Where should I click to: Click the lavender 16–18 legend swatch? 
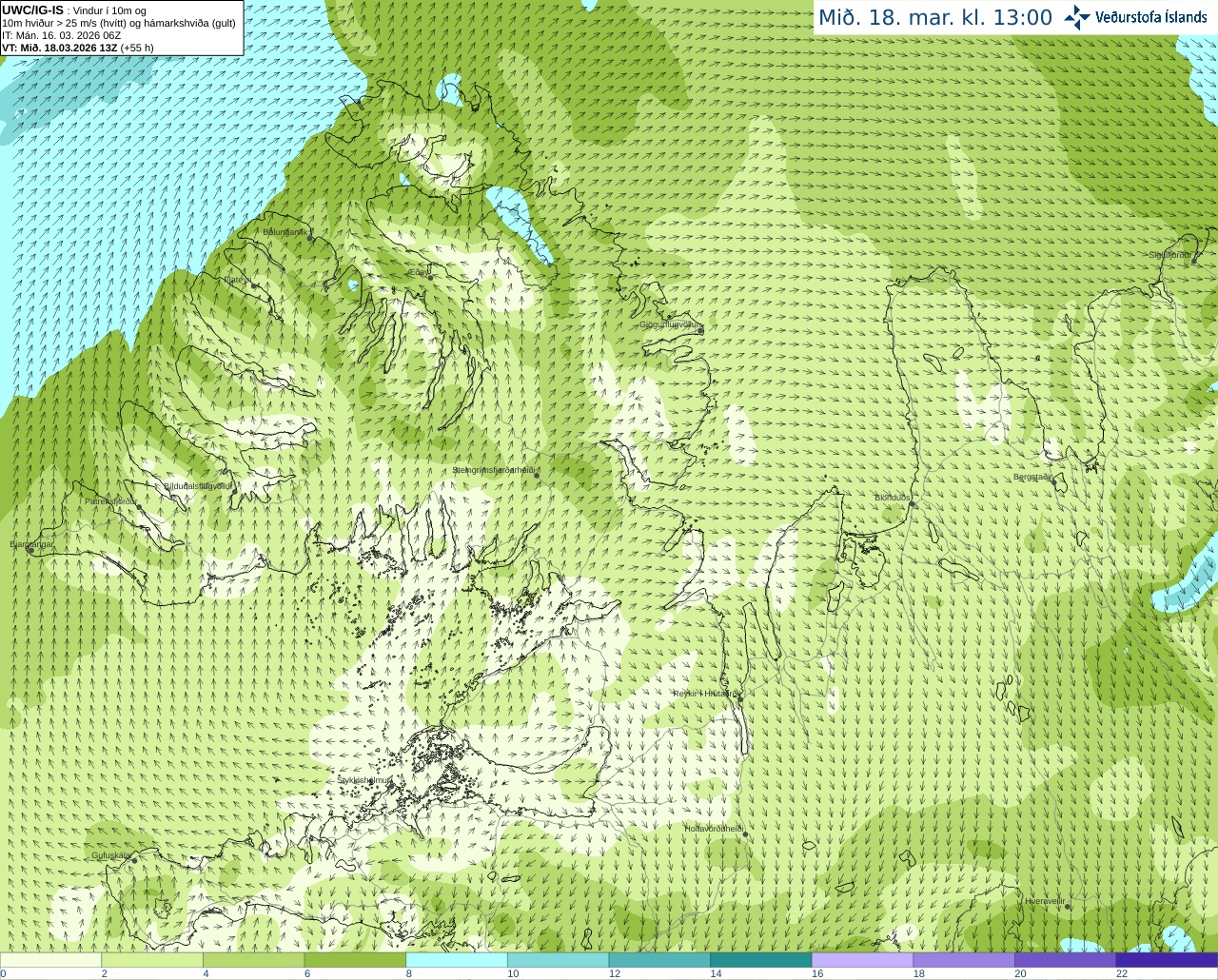[x=862, y=960]
